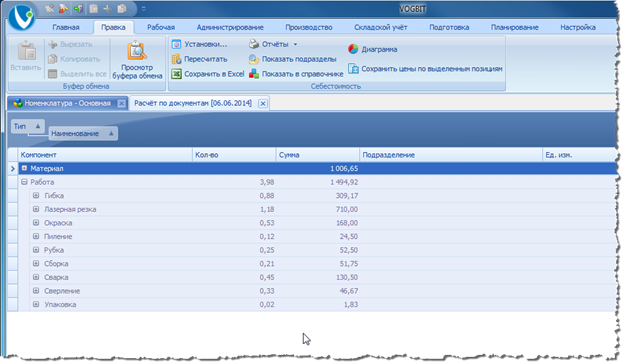
Task: Expand the Сверление row
Action: [x=36, y=291]
